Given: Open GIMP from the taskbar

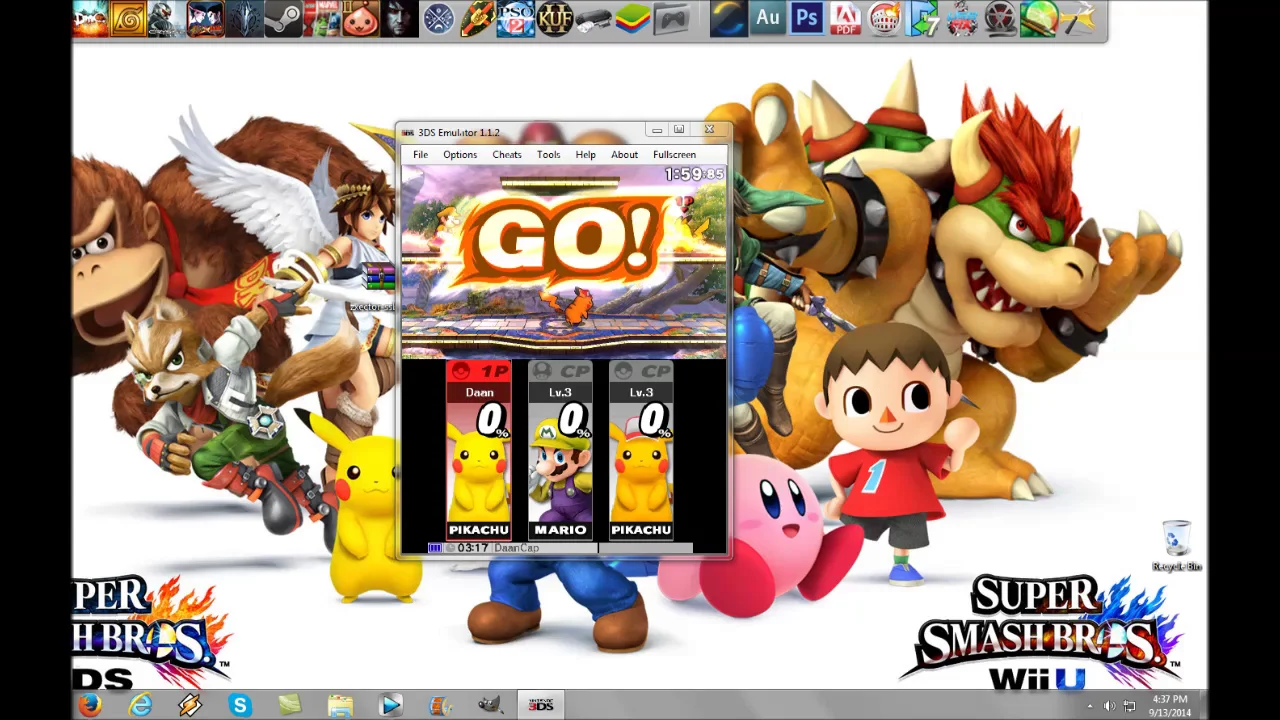Looking at the screenshot, I should tap(490, 705).
